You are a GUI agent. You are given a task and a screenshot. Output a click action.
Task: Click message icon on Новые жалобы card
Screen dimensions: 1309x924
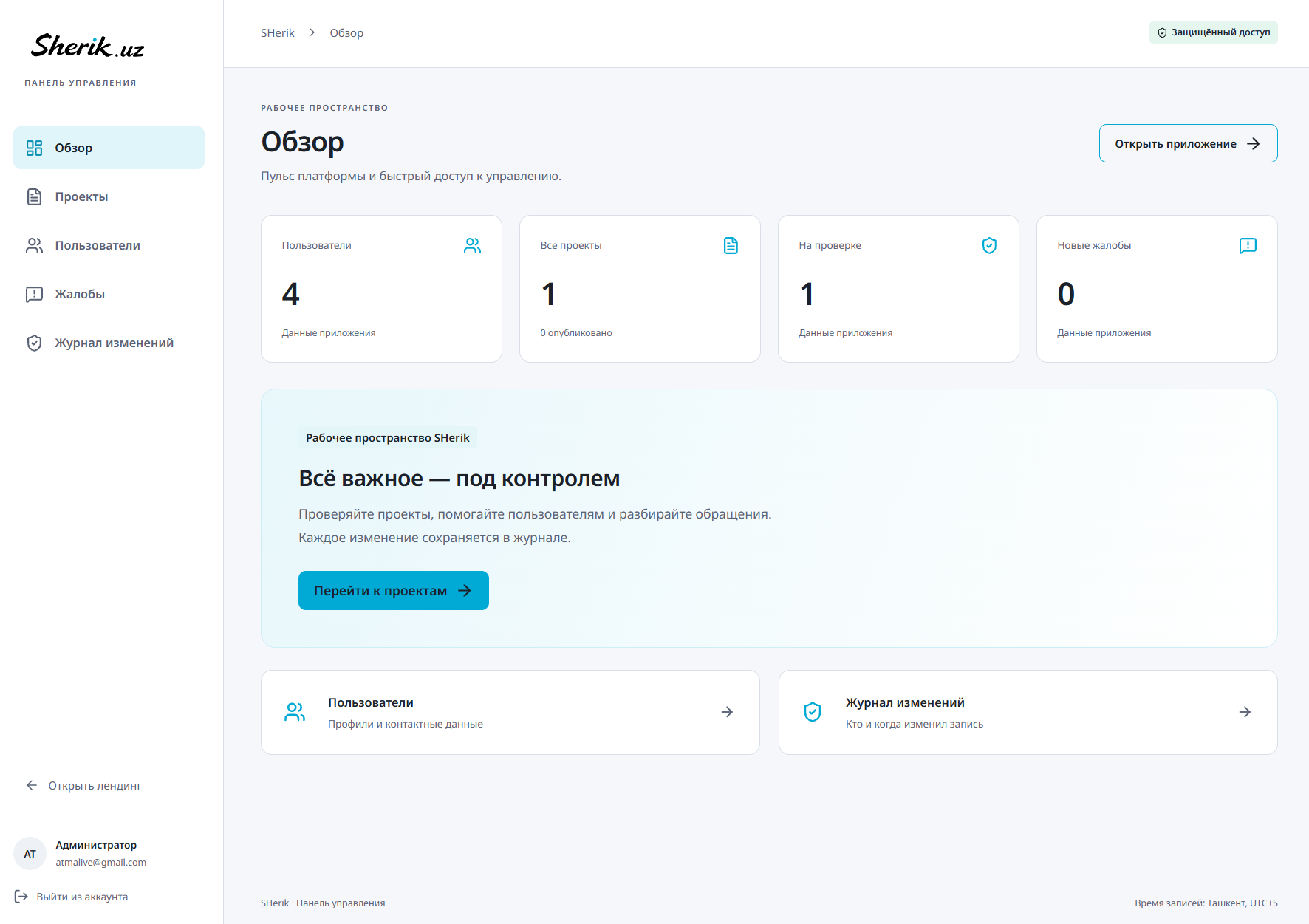1248,245
